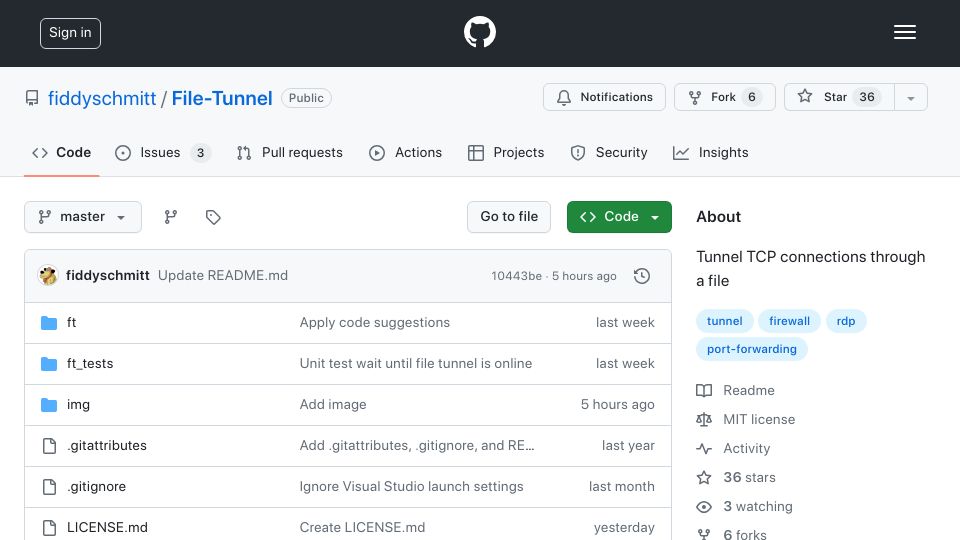The image size is (960, 540).
Task: Select the firewall topic tag
Action: pos(789,321)
